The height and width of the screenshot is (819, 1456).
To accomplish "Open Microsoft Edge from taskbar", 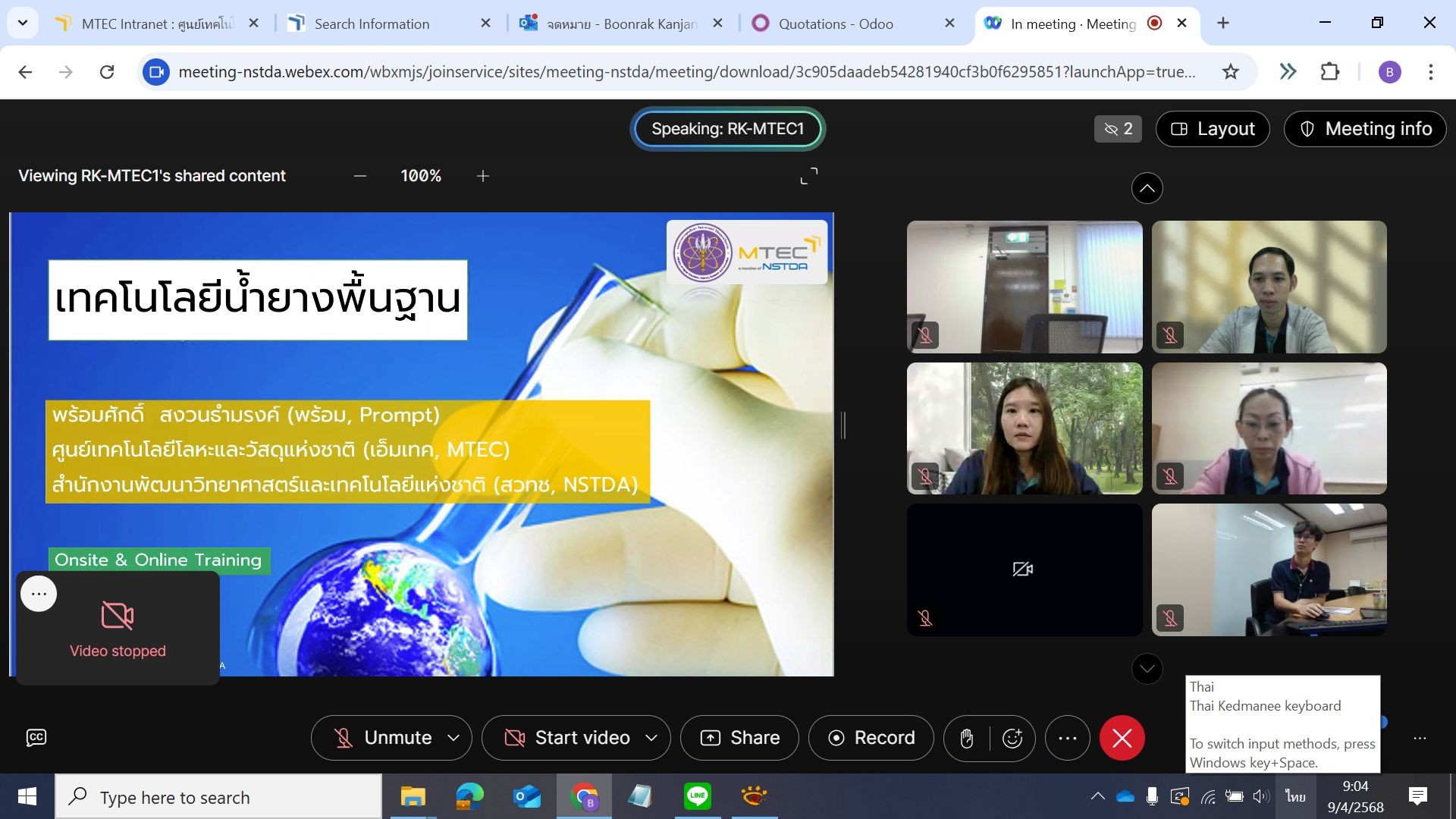I will 470,797.
